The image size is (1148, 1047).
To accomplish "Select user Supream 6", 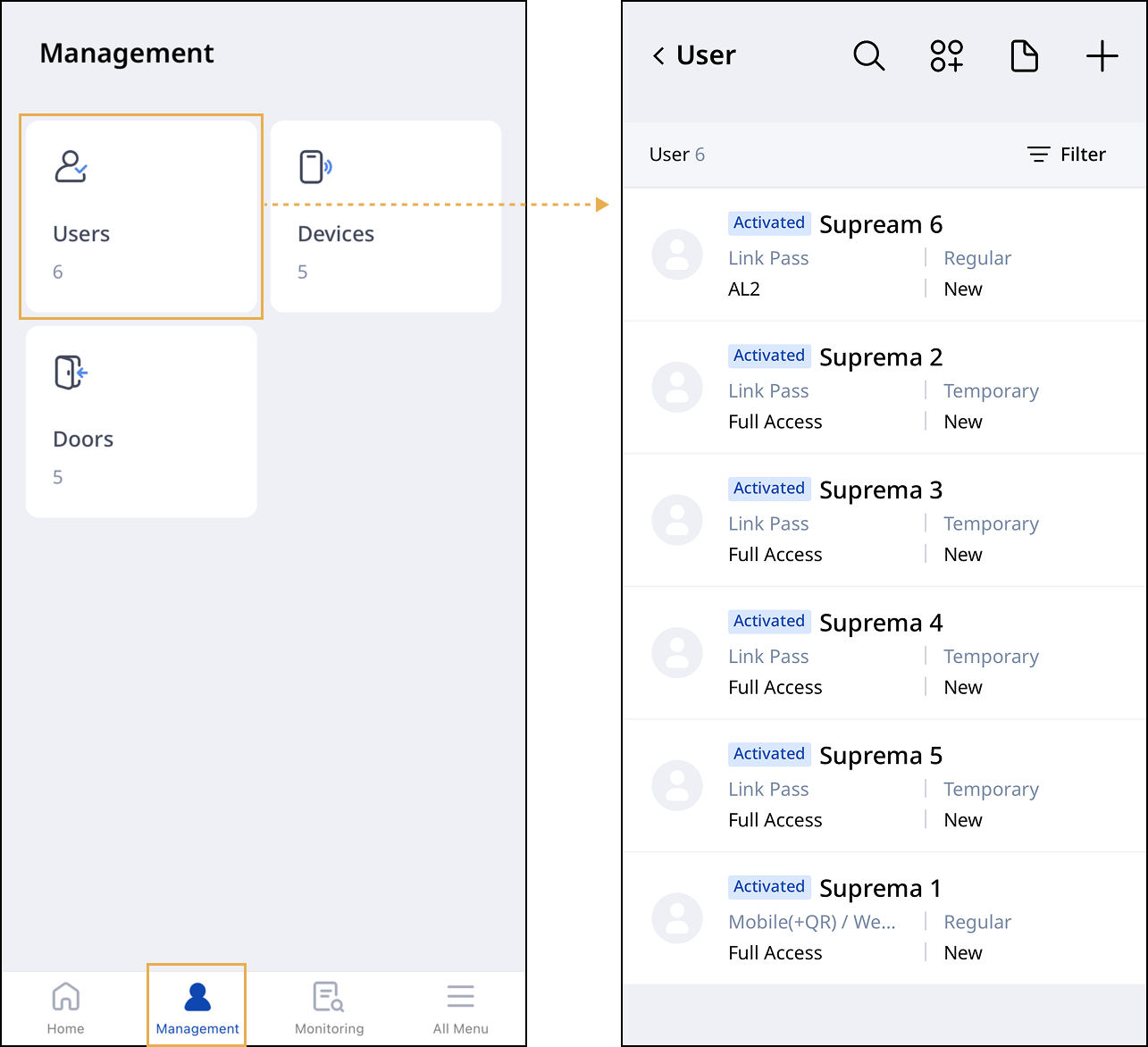I will point(880,224).
